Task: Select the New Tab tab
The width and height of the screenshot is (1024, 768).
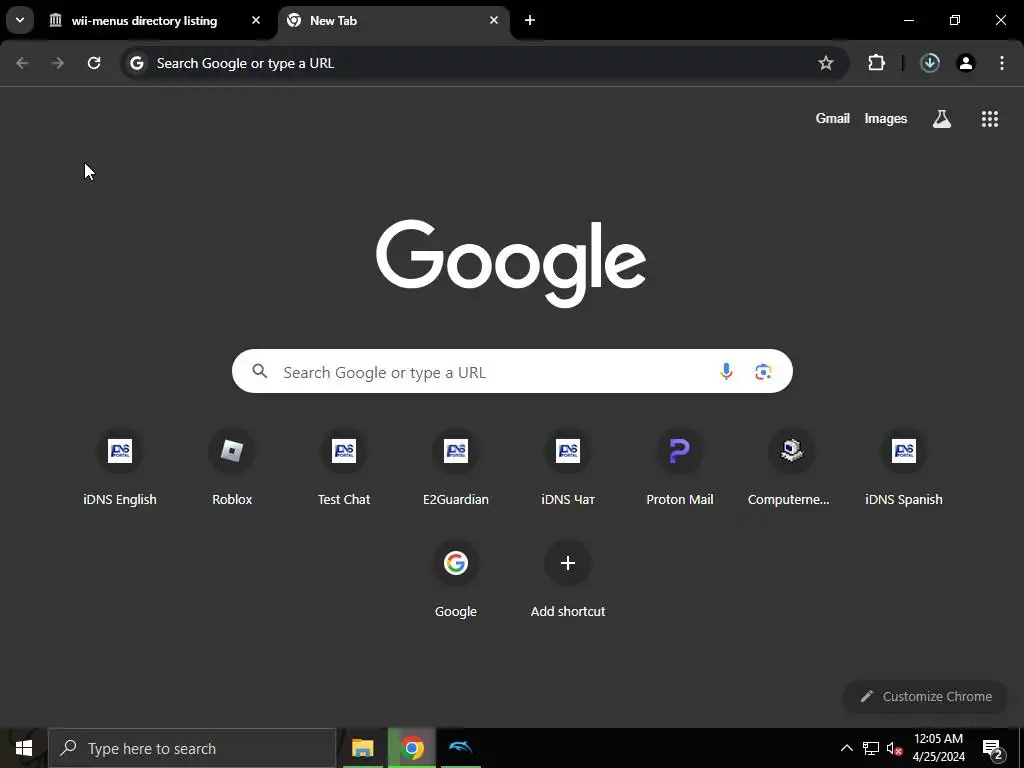Action: [x=394, y=20]
